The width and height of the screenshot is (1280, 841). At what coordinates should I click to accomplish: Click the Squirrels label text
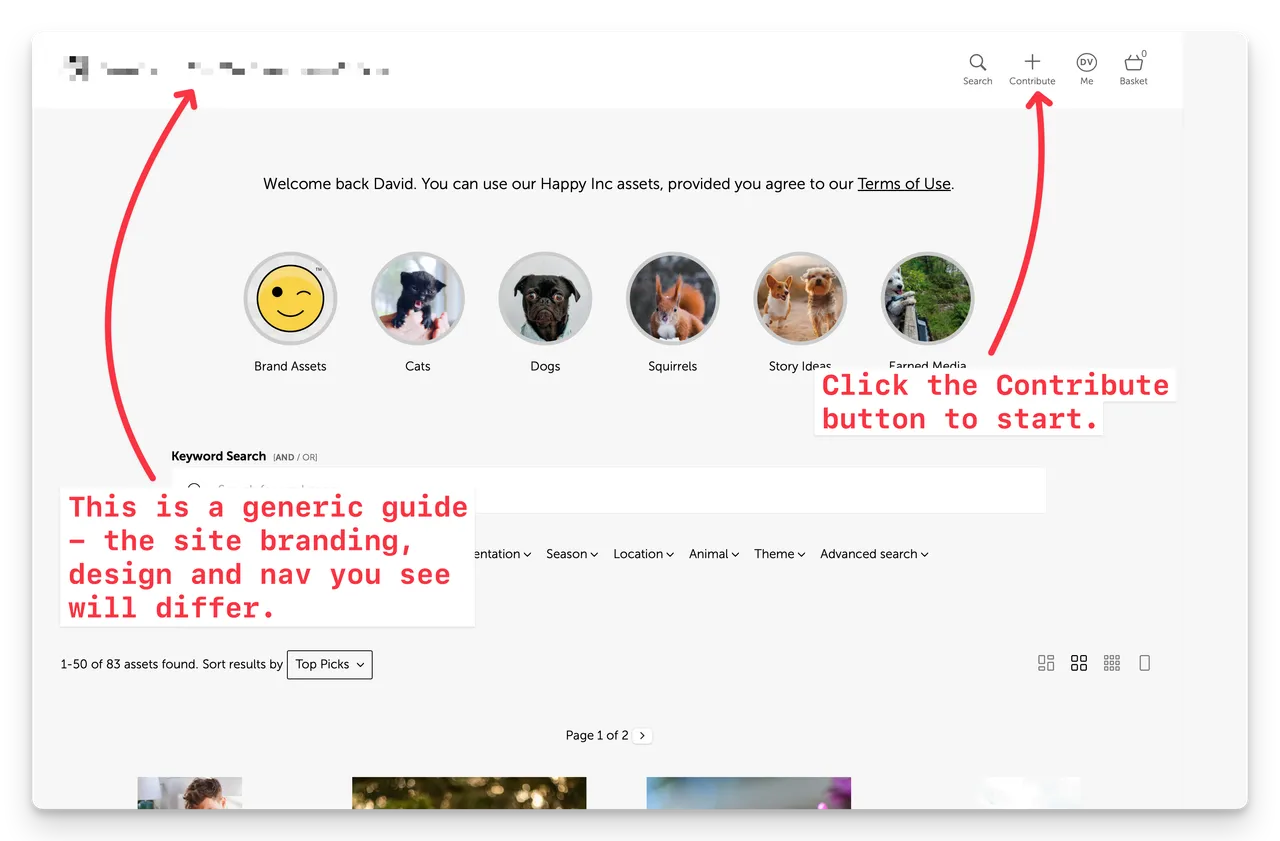673,367
